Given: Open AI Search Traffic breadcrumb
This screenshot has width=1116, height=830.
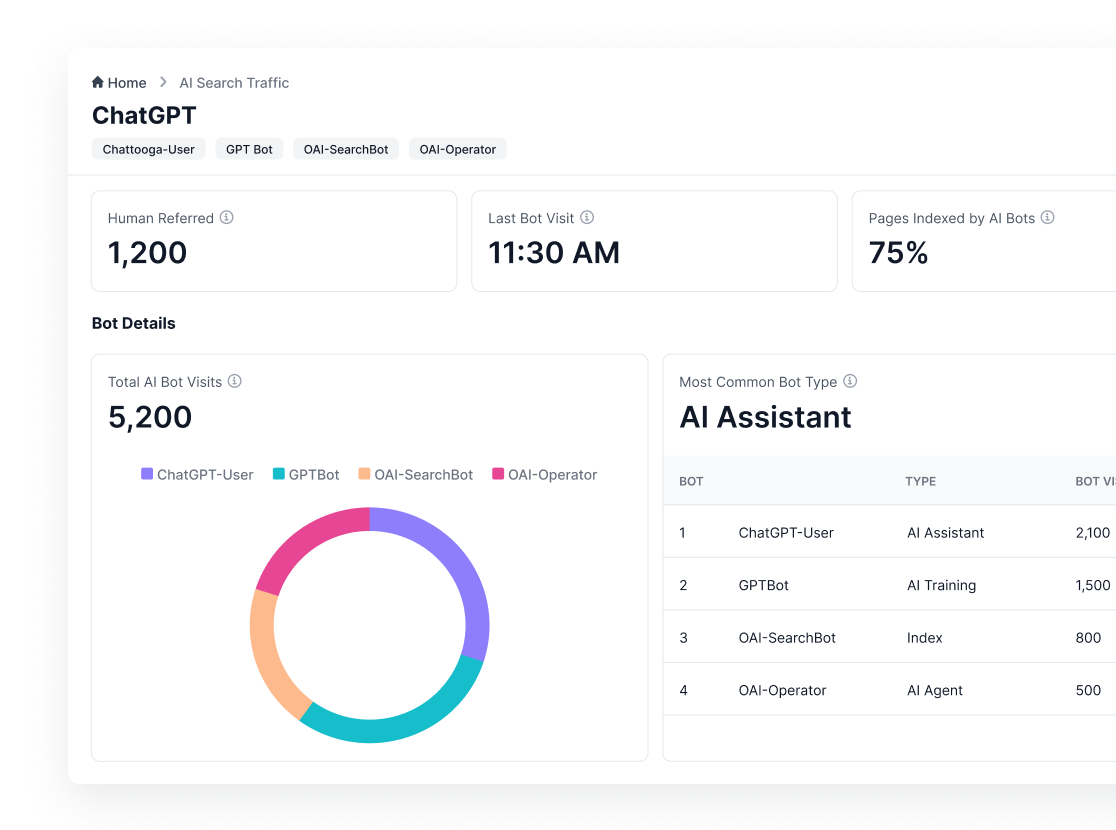Looking at the screenshot, I should point(234,83).
